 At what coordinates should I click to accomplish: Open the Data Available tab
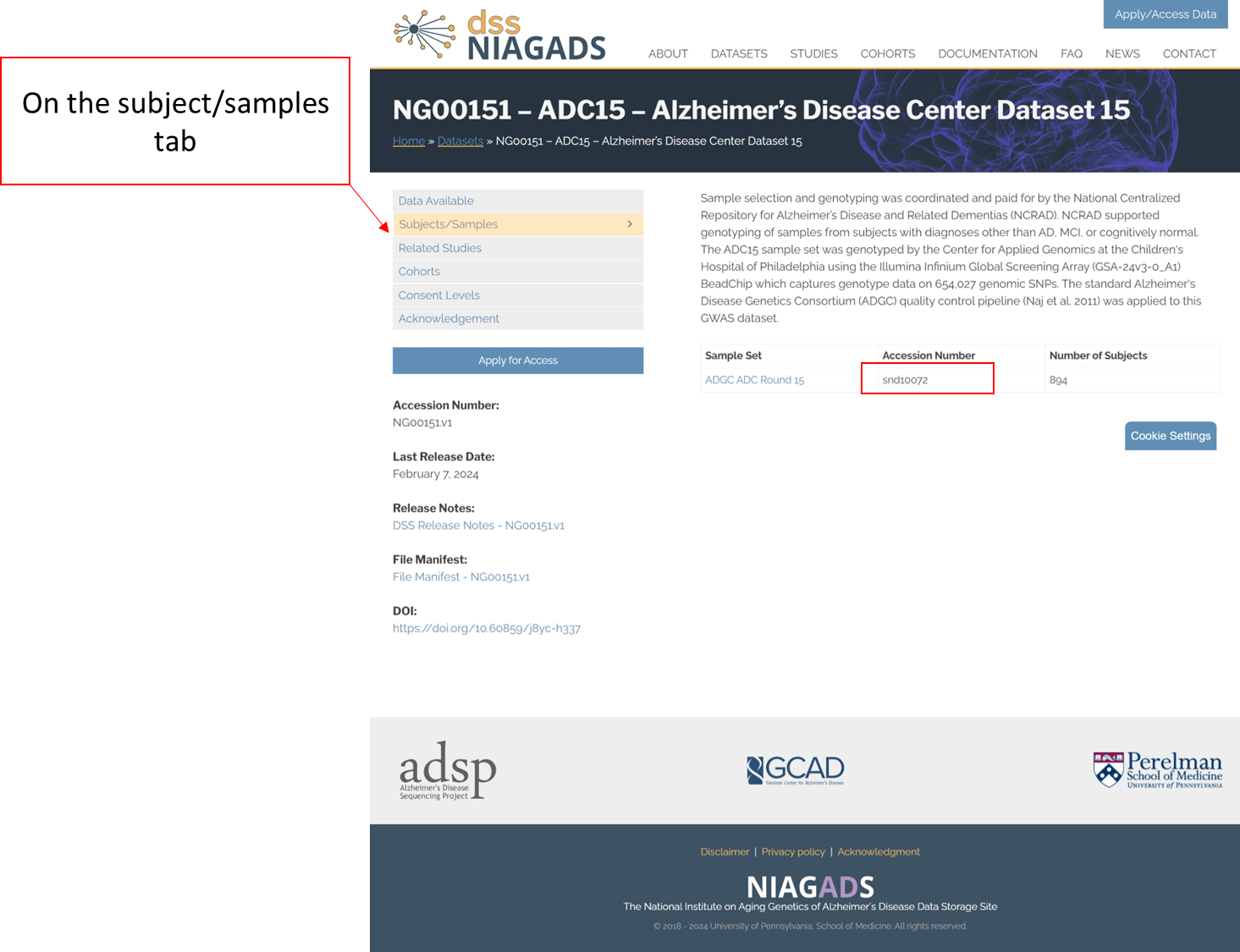coord(436,201)
